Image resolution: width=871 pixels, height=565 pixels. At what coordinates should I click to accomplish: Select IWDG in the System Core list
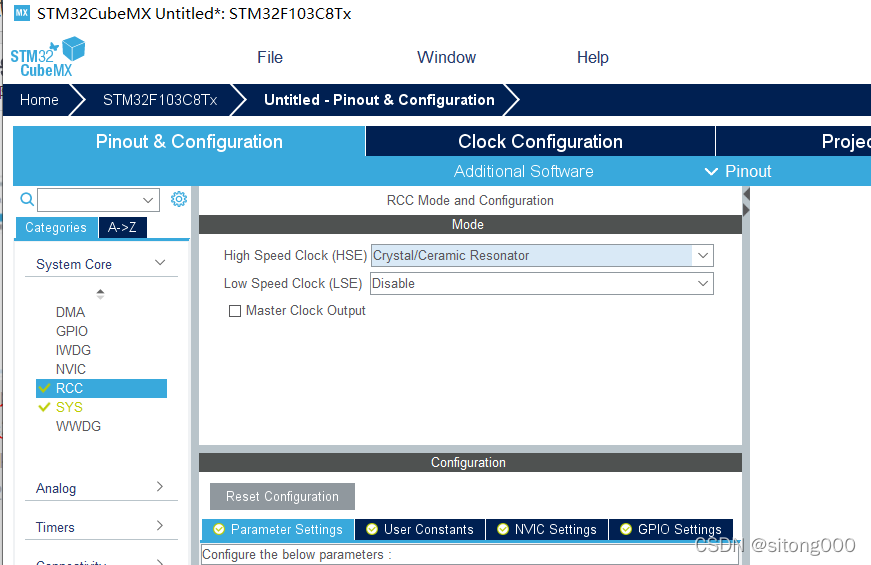(73, 350)
